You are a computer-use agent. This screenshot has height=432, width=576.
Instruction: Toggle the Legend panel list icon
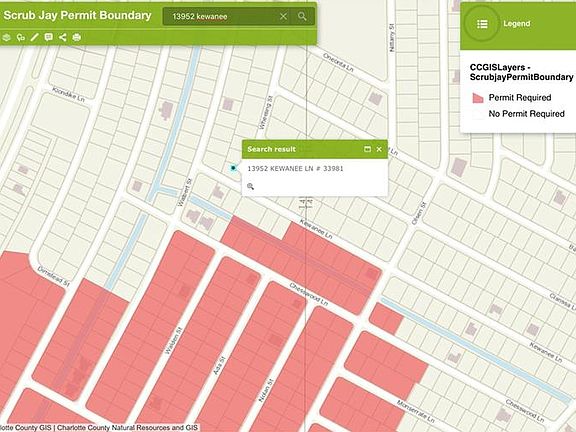[x=482, y=24]
